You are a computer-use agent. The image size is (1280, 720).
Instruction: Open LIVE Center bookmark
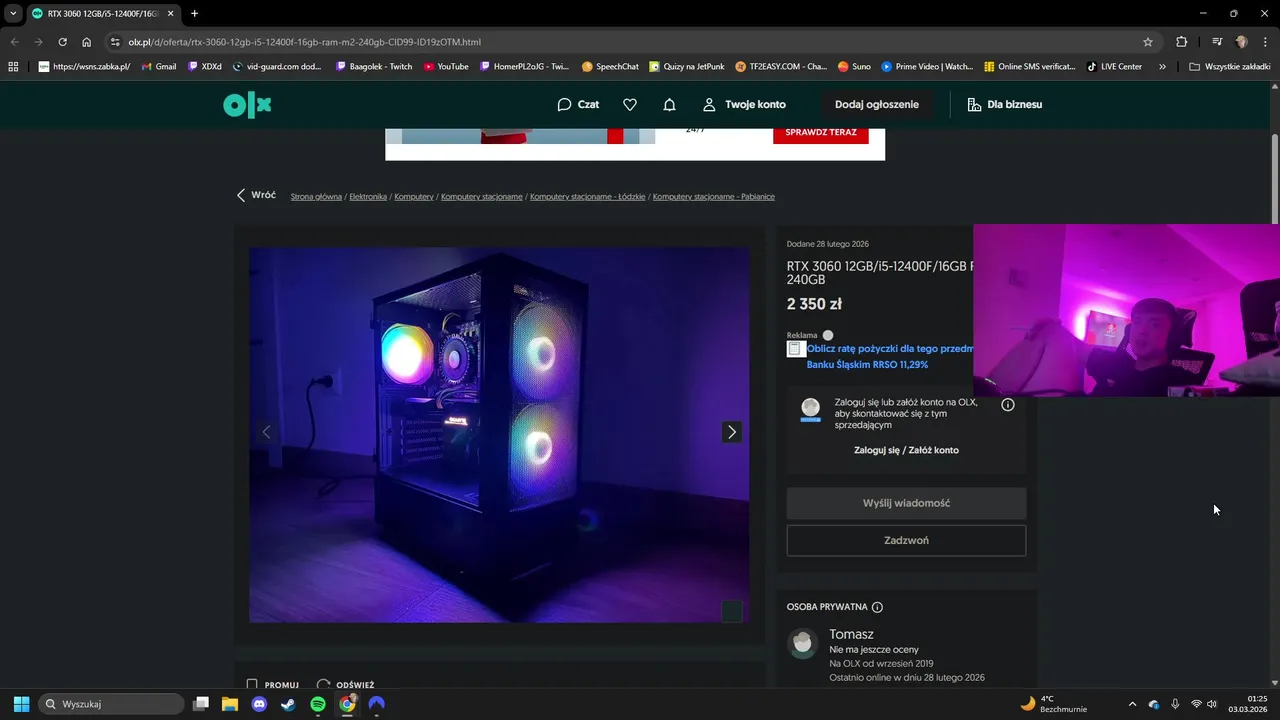pos(1114,67)
